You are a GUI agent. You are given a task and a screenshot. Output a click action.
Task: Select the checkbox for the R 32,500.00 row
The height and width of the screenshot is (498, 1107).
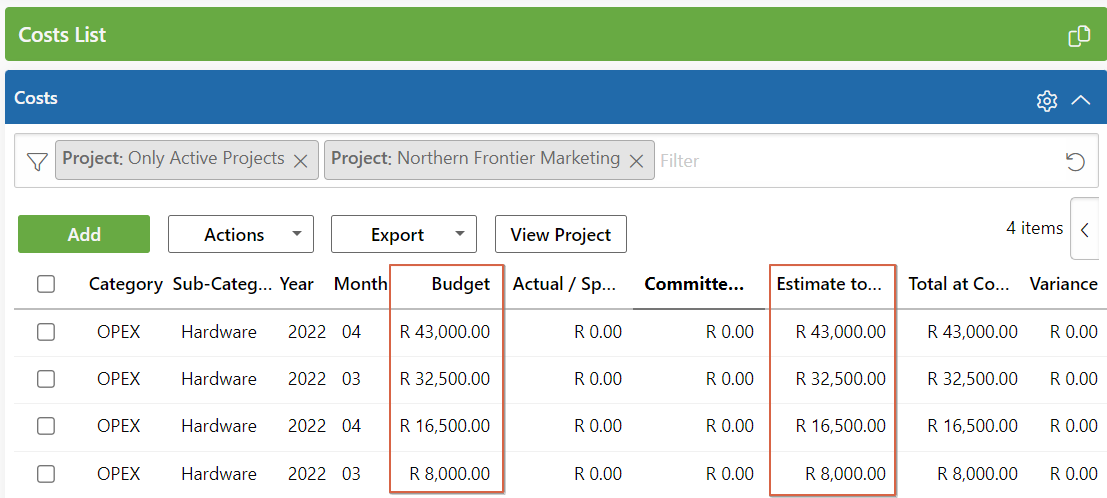click(46, 379)
